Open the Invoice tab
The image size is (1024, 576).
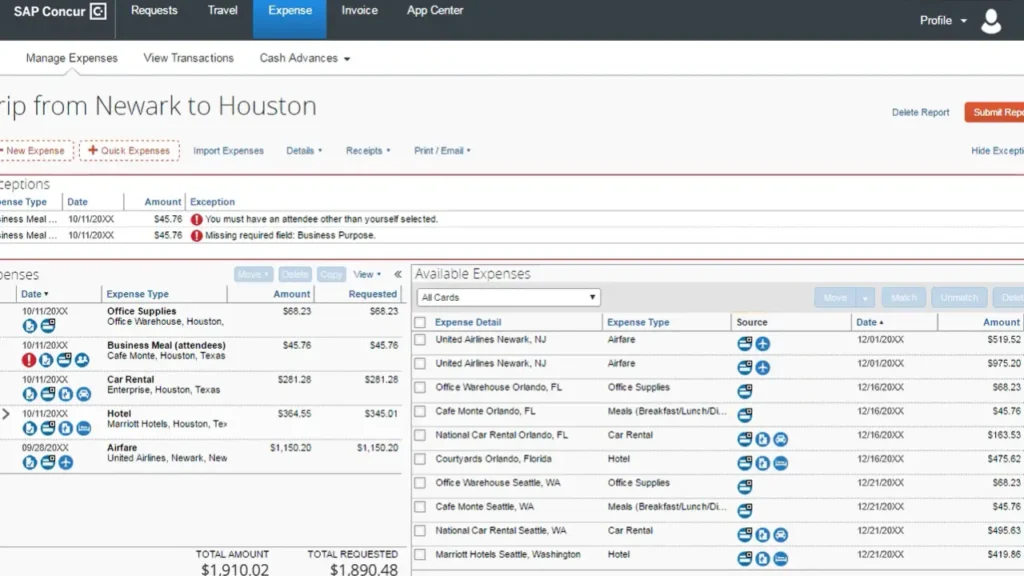click(x=359, y=10)
